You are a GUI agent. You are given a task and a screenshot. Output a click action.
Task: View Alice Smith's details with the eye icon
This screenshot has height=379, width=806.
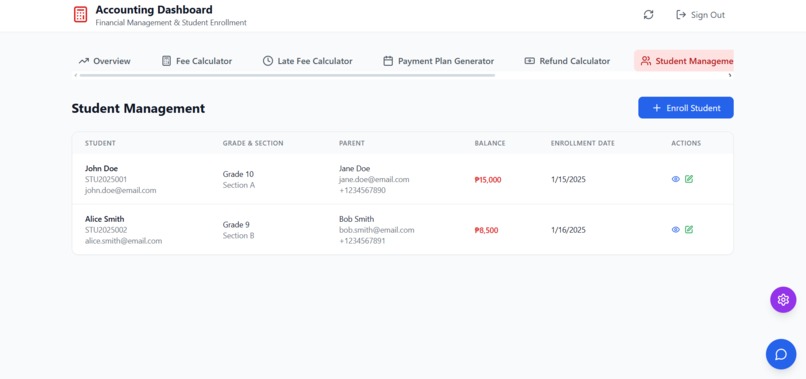click(675, 229)
